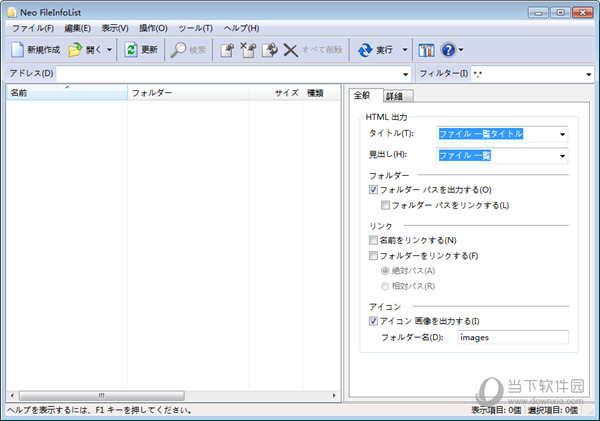Close the Neo FileInfoList window
600x421 pixels.
(582, 13)
